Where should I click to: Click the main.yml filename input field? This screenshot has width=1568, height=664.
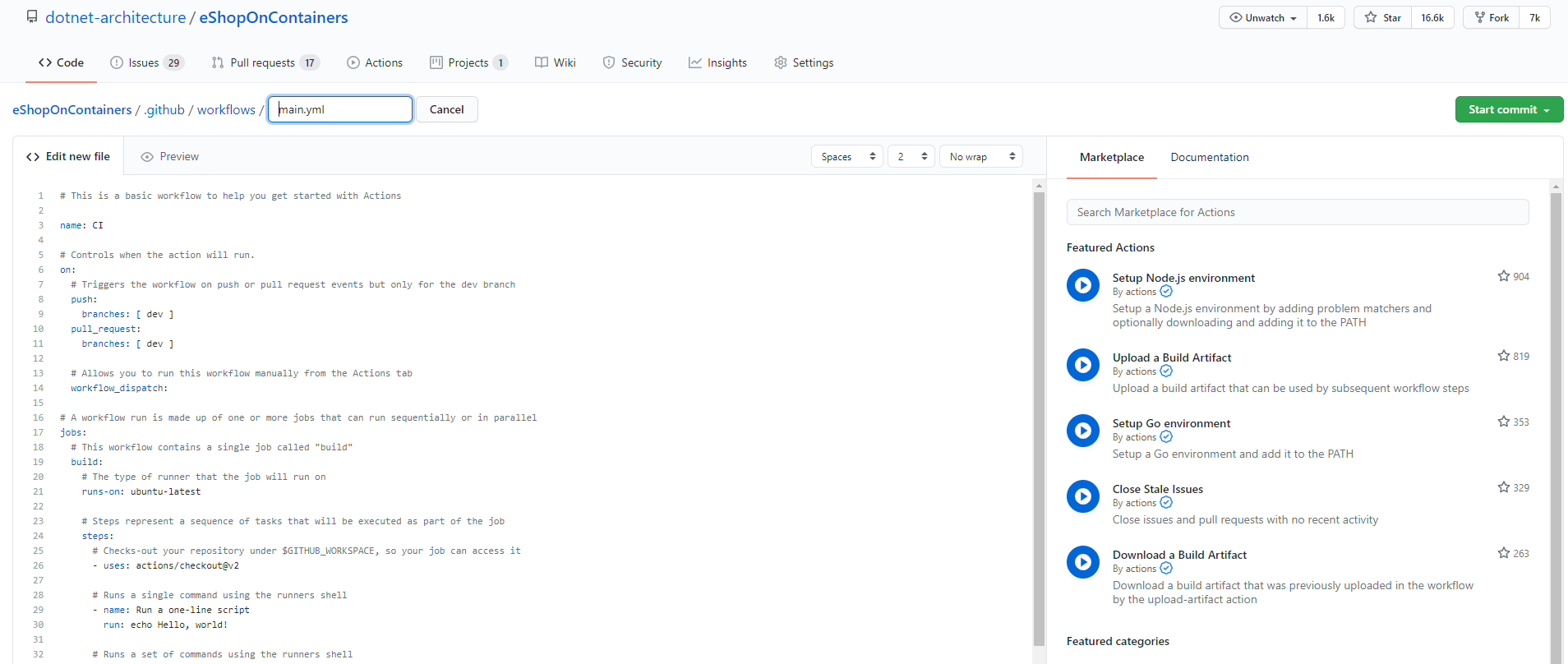(340, 109)
